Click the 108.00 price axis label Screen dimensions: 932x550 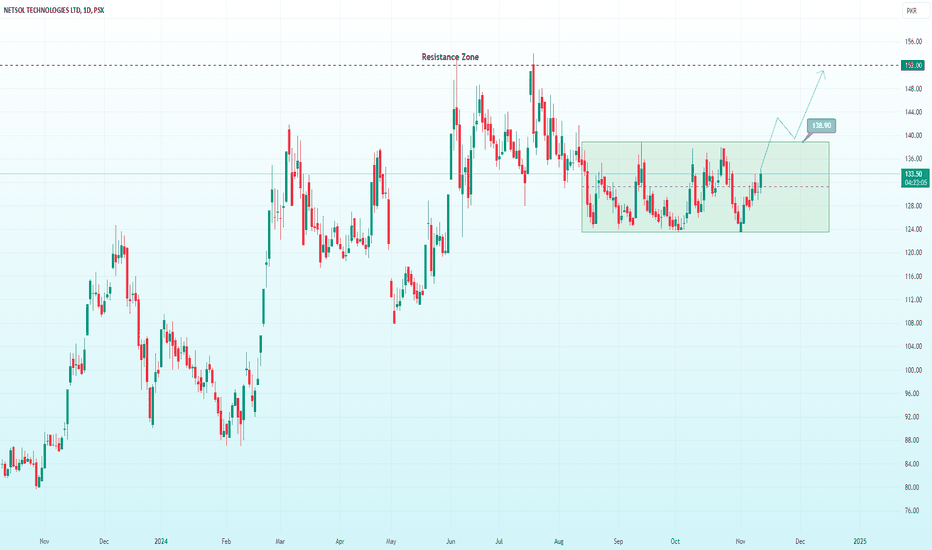[x=913, y=323]
